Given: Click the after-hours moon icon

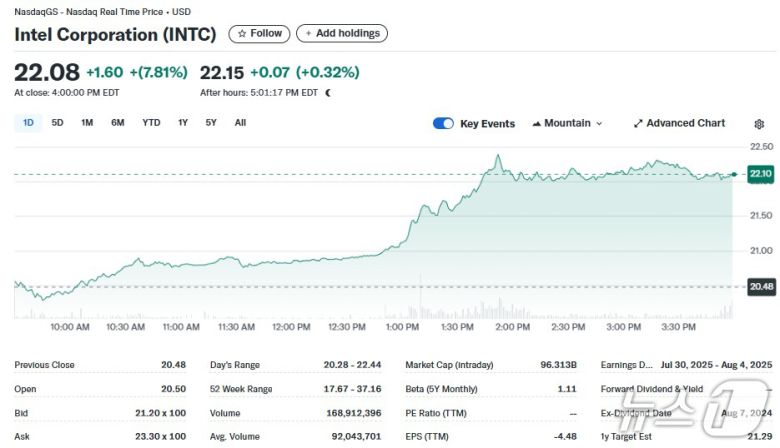Looking at the screenshot, I should pos(328,93).
